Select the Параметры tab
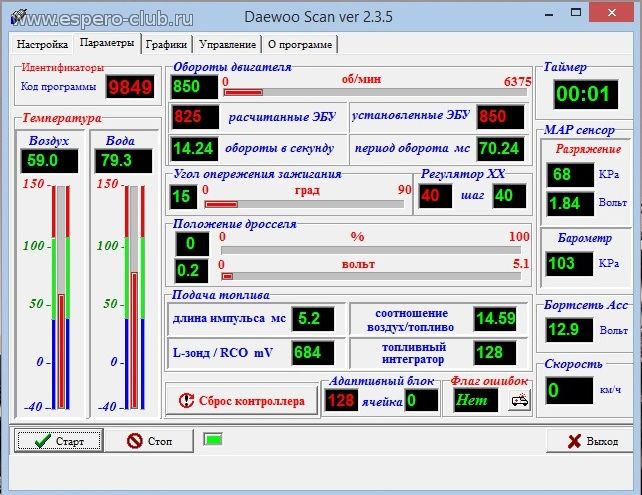The height and width of the screenshot is (495, 642). click(x=107, y=43)
